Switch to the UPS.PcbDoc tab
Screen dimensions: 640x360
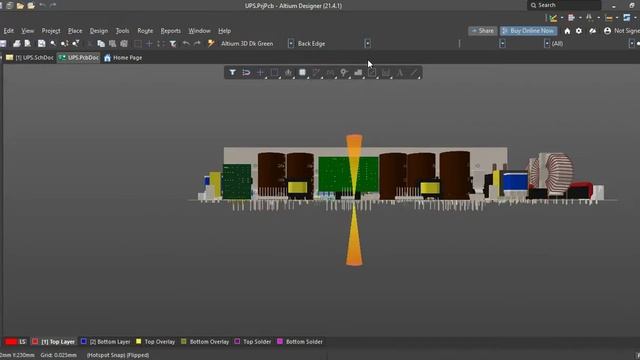point(78,58)
